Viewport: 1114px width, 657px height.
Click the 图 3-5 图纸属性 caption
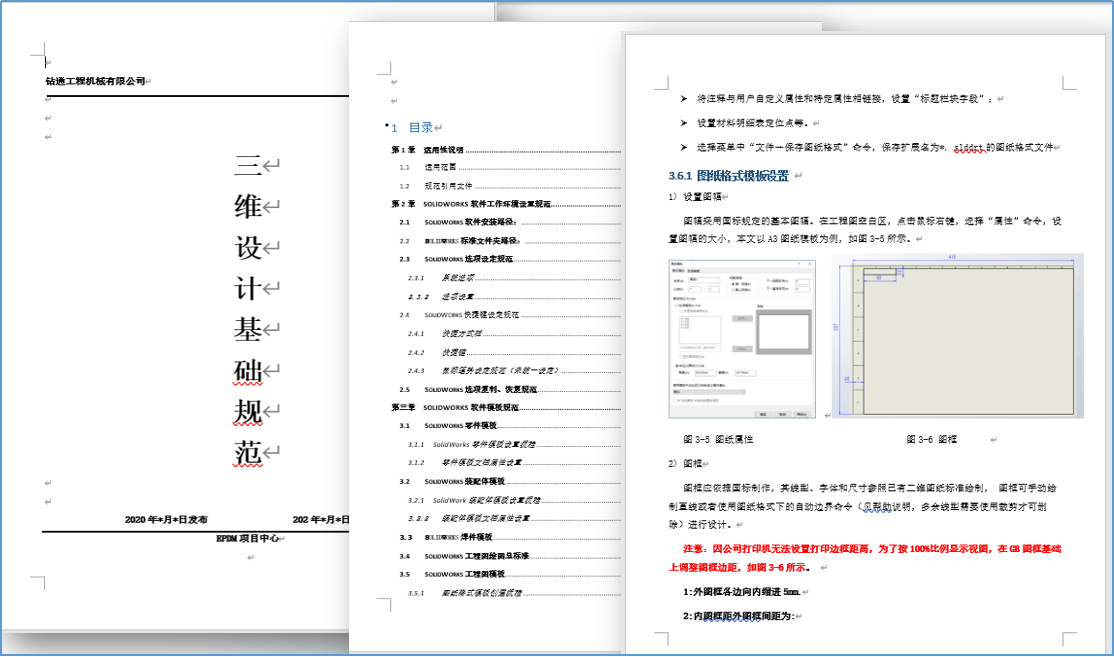(718, 439)
